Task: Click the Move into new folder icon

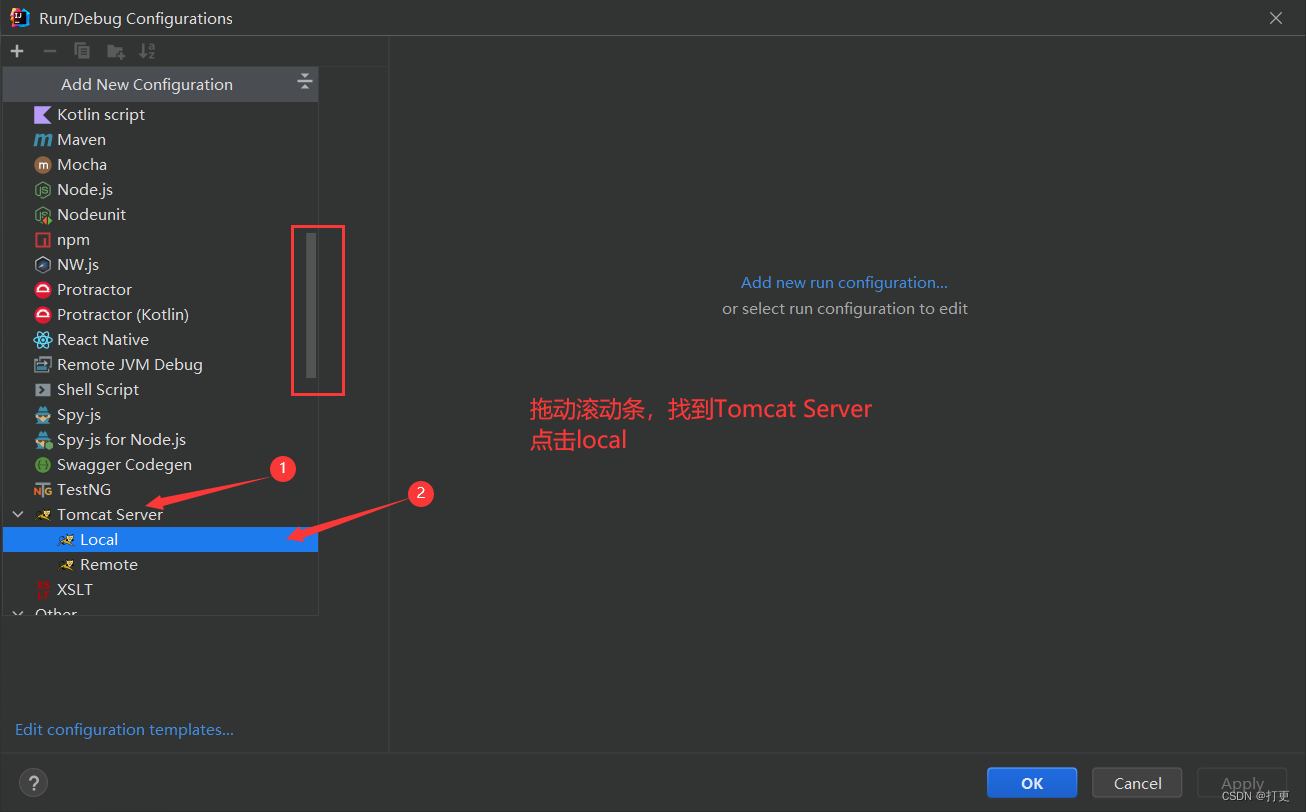Action: coord(116,51)
